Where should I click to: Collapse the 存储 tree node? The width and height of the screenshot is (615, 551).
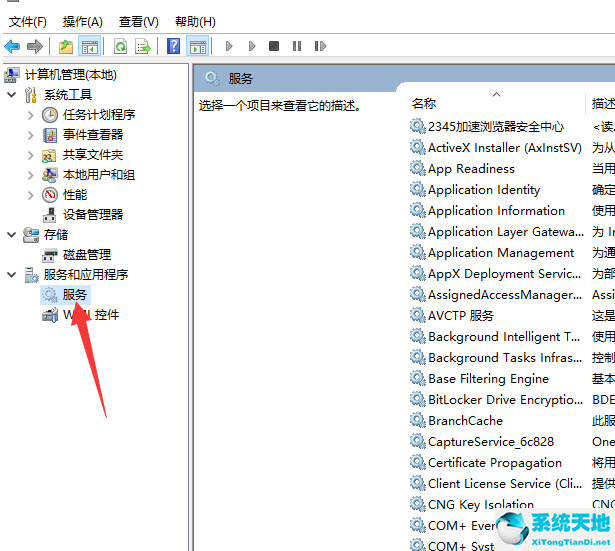click(x=12, y=235)
